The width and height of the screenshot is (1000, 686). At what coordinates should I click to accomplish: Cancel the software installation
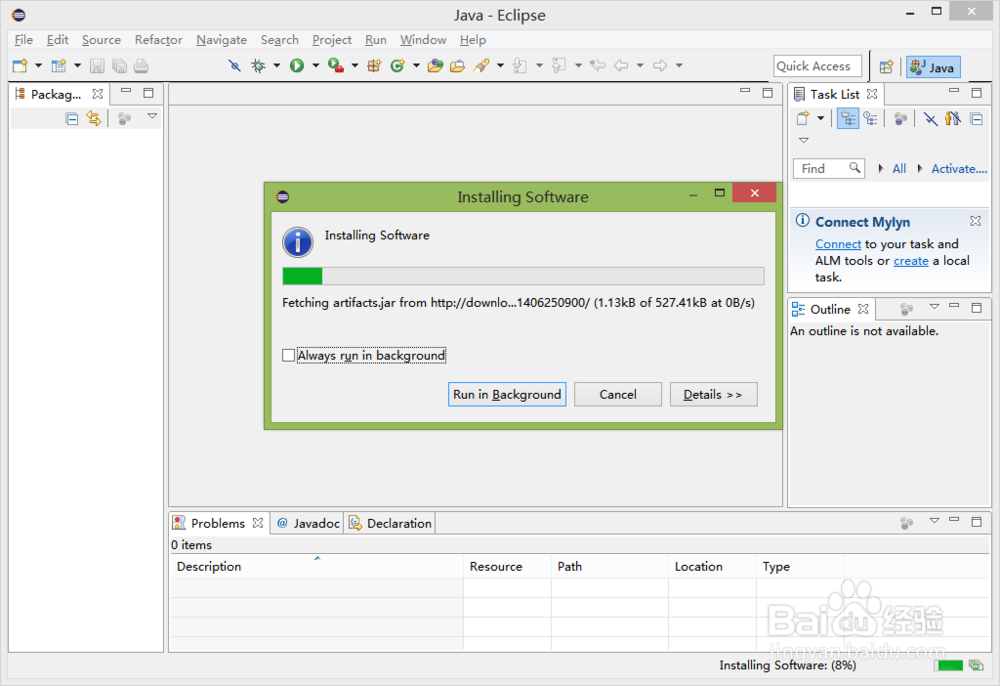pos(617,395)
